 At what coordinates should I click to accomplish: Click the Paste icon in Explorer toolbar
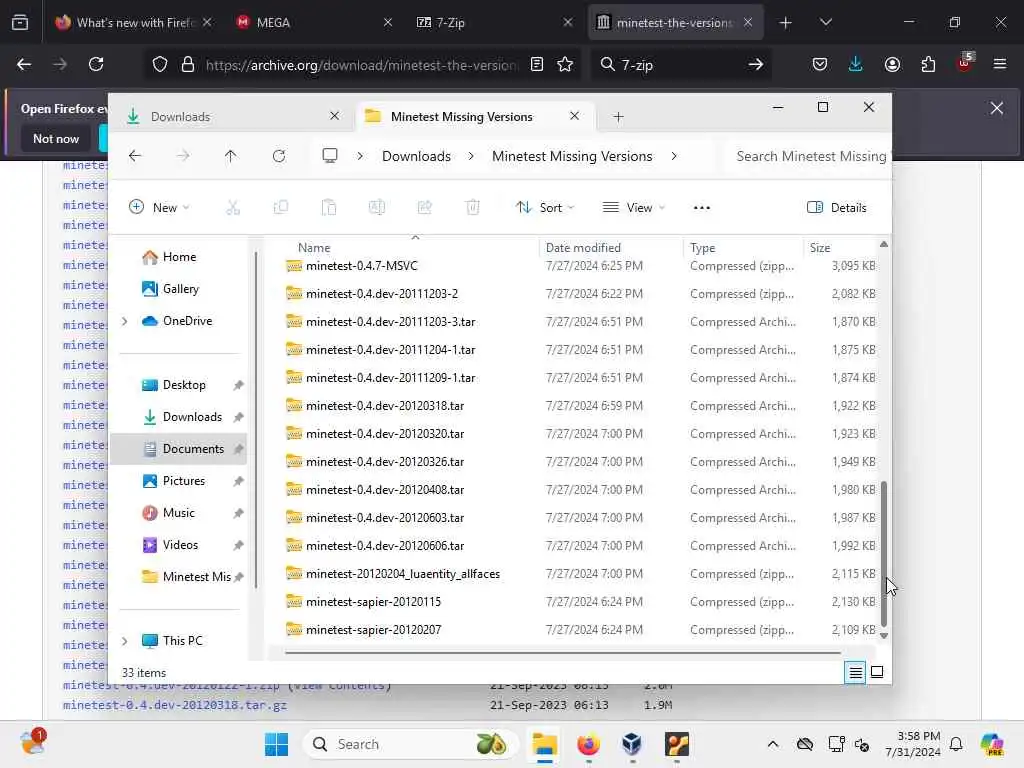pos(328,208)
